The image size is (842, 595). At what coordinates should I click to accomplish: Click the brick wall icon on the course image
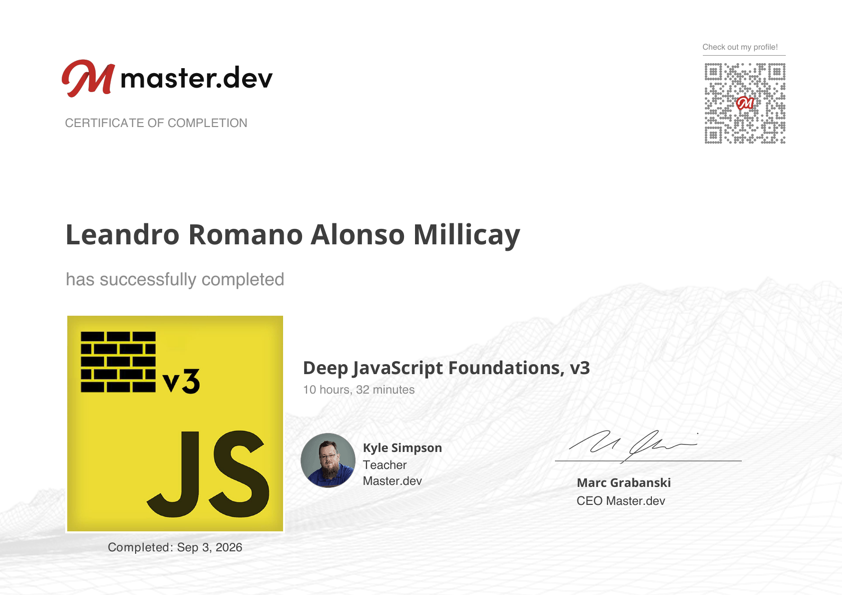pyautogui.click(x=118, y=361)
